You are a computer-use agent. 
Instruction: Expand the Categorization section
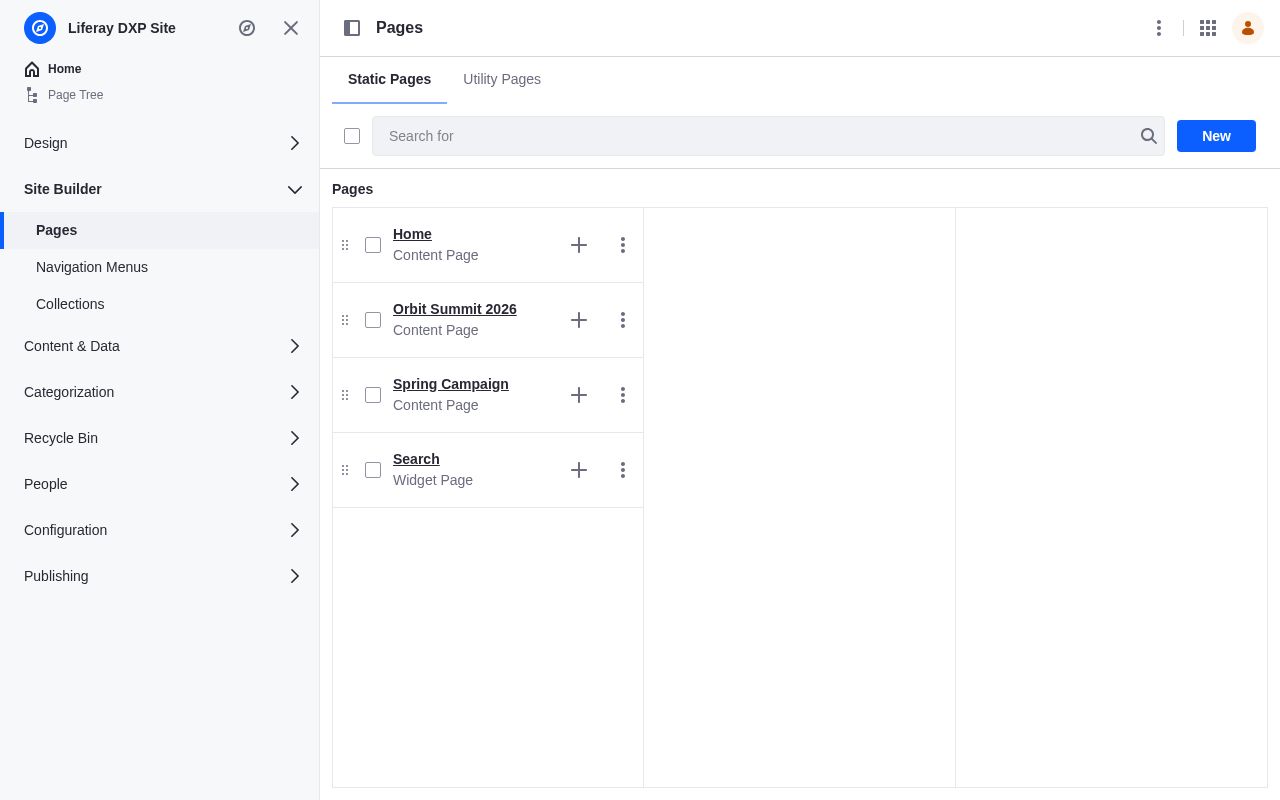point(160,392)
